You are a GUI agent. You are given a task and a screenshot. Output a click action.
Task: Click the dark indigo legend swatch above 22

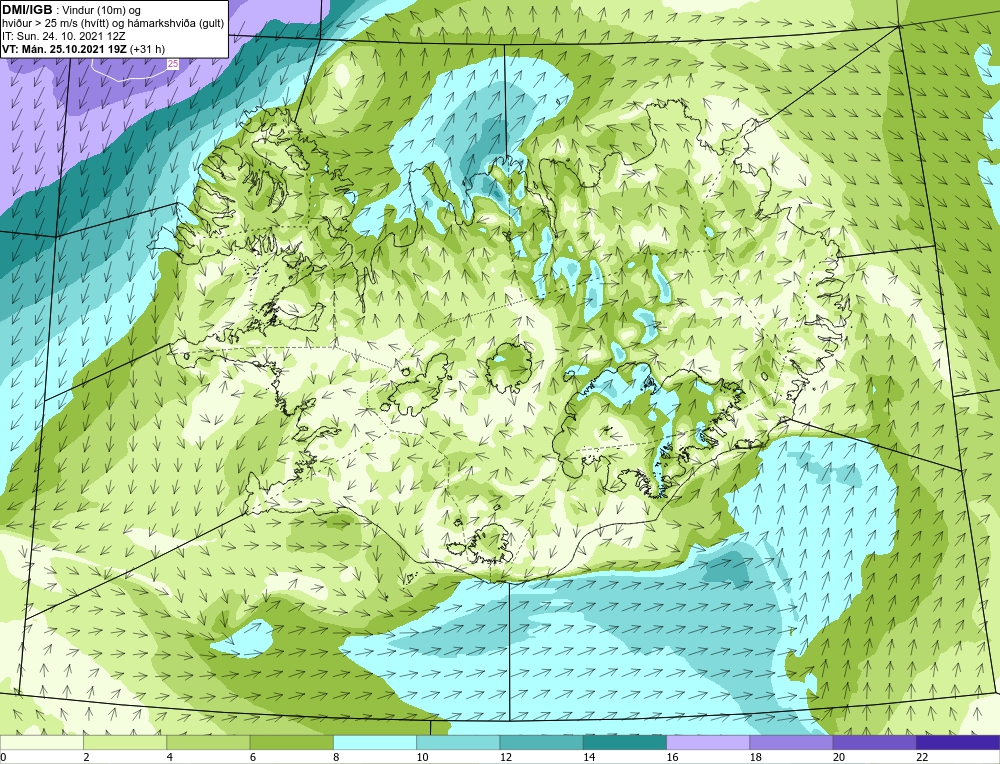(x=958, y=743)
